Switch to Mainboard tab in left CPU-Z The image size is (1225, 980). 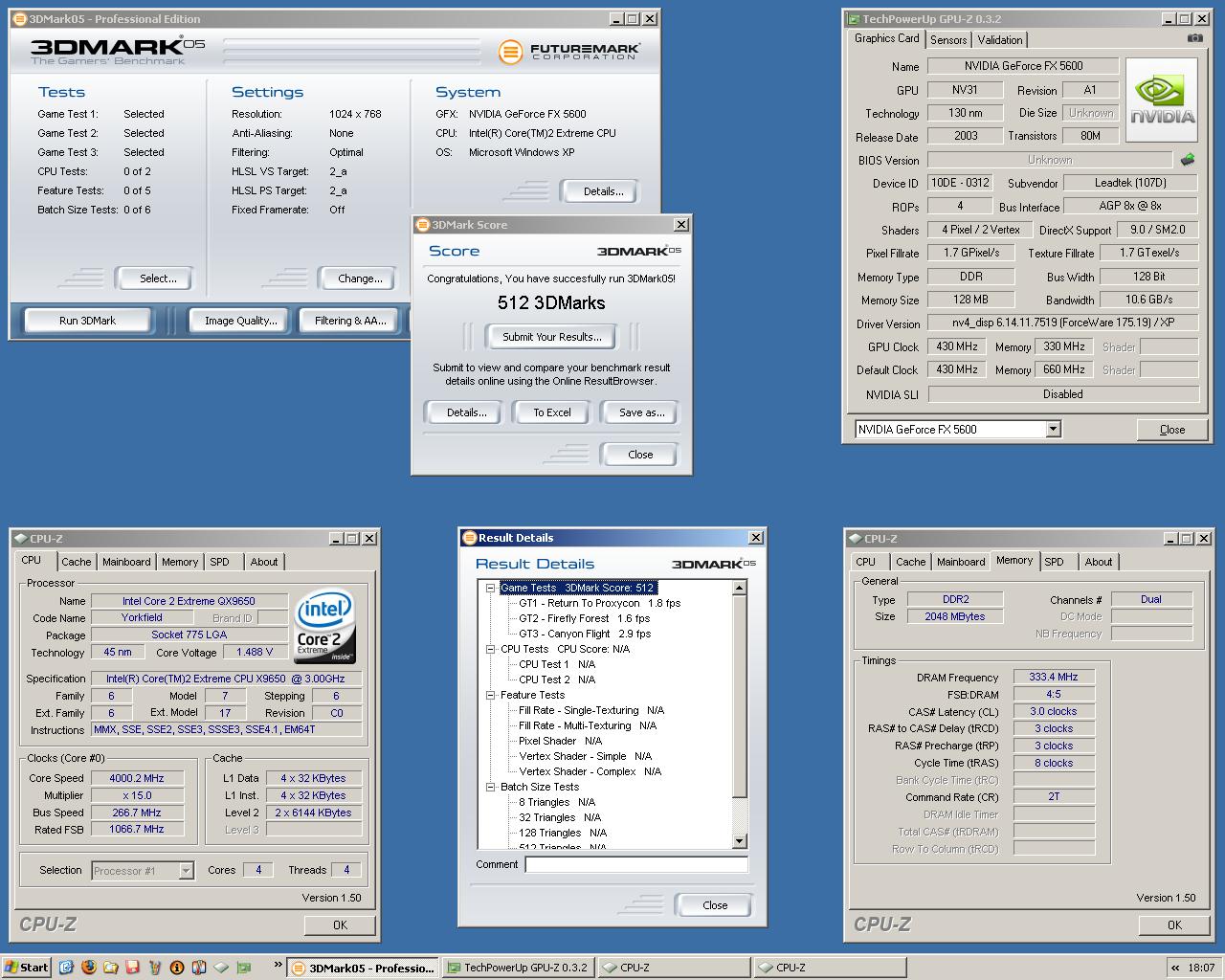pos(126,562)
